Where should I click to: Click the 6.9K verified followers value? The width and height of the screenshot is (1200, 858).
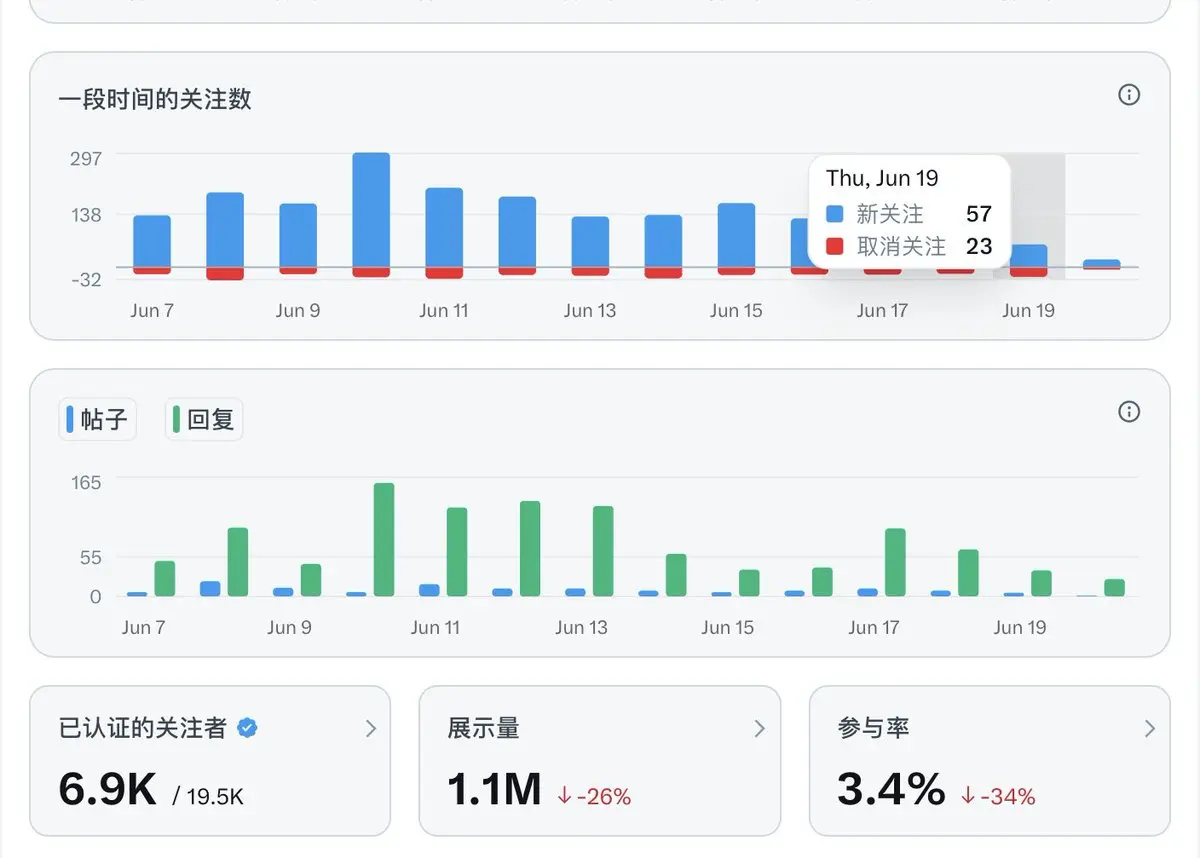tap(108, 790)
